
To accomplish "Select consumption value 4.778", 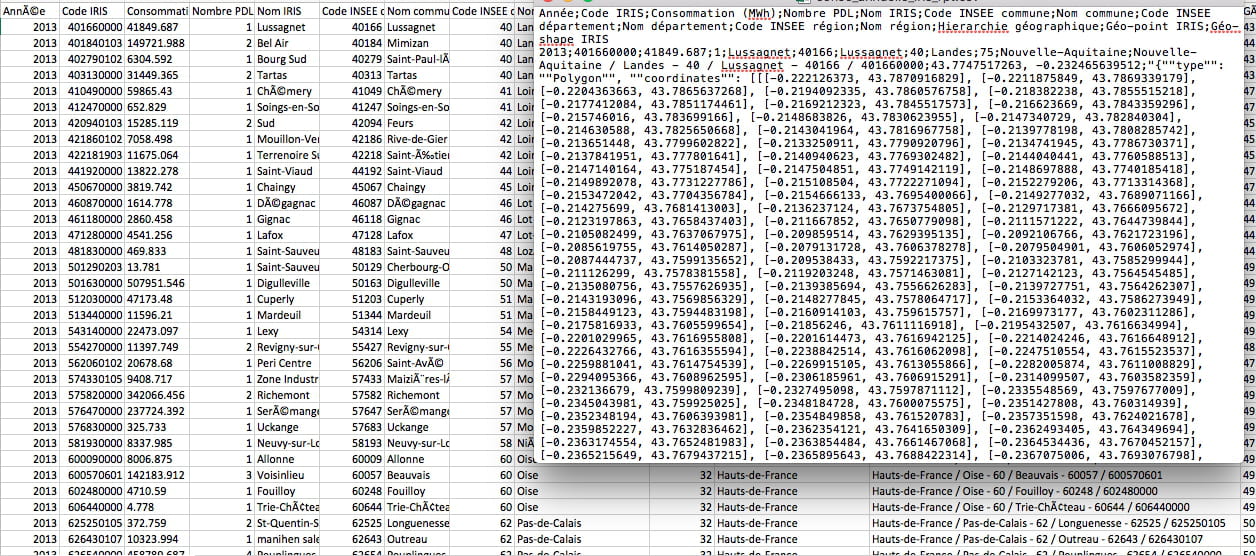I will [157, 507].
